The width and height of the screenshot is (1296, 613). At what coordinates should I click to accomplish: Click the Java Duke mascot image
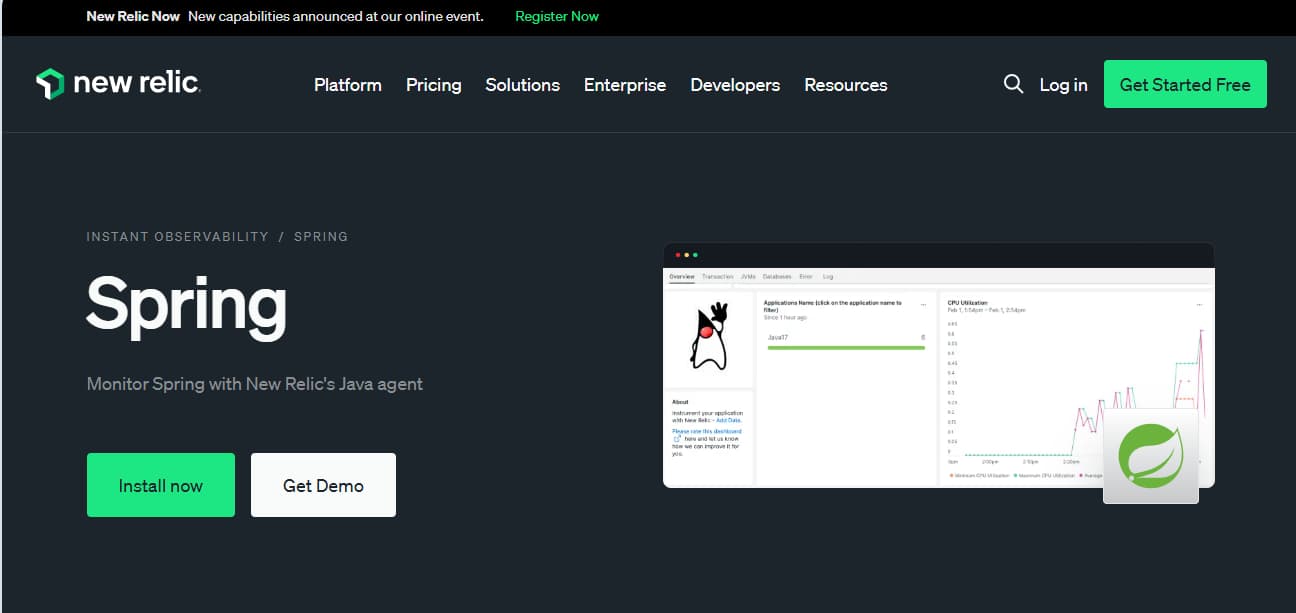(708, 336)
